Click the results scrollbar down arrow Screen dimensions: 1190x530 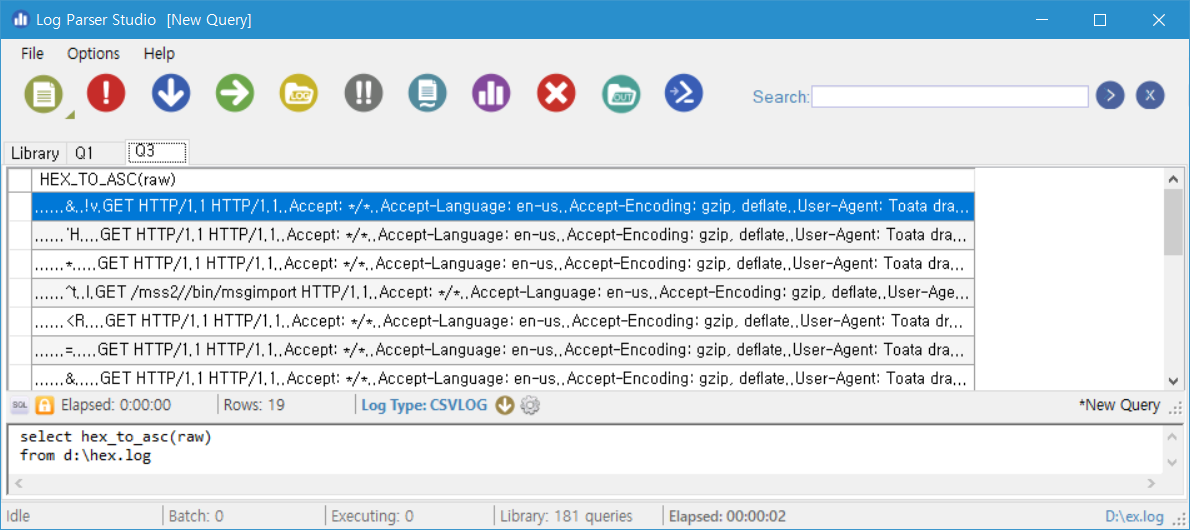(x=1173, y=380)
